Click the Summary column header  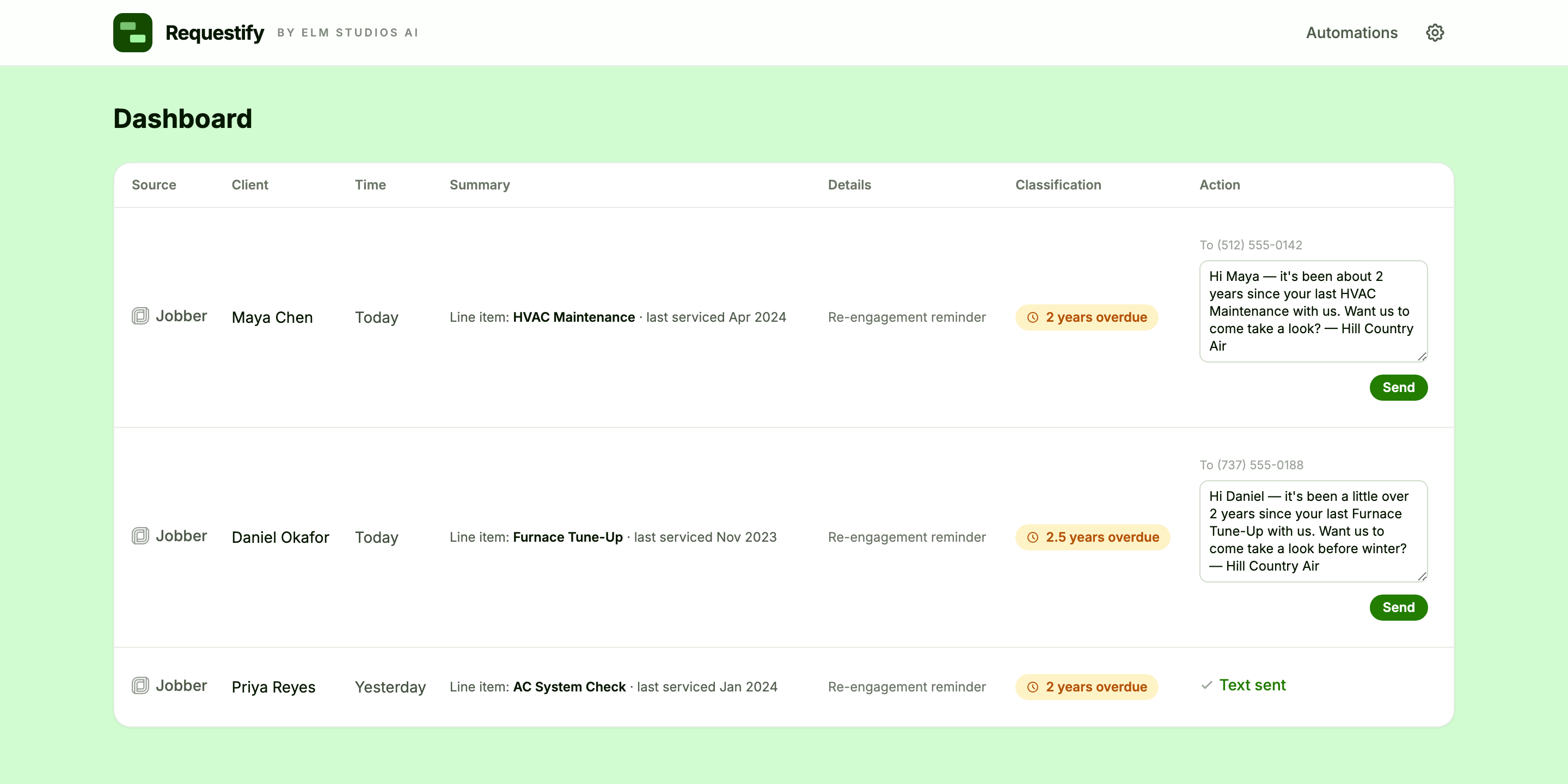pos(480,185)
